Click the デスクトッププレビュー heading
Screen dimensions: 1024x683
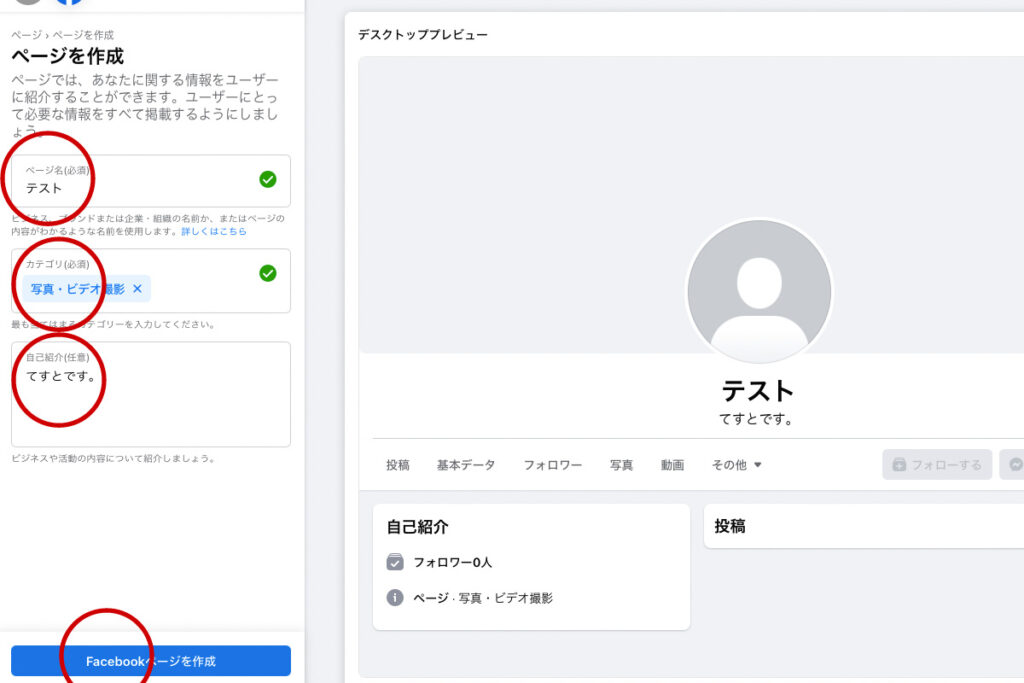point(423,35)
